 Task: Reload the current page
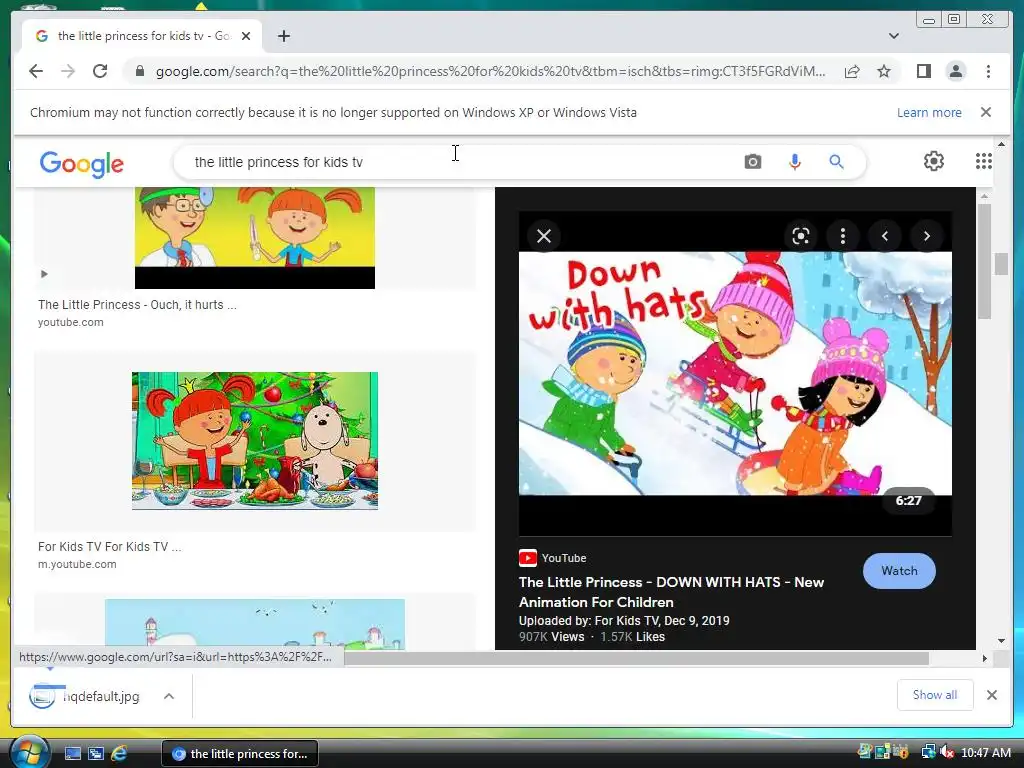tap(100, 71)
